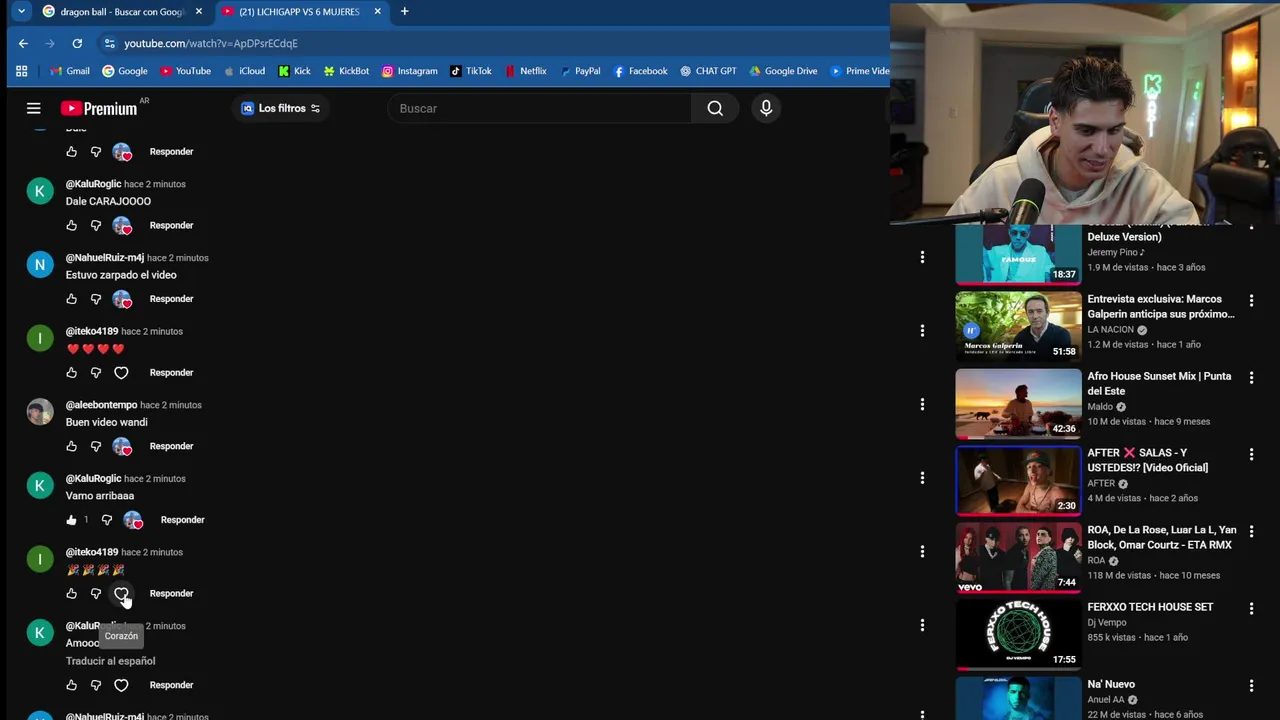Go back with the browser back arrow
Image resolution: width=1280 pixels, height=720 pixels.
[x=23, y=43]
